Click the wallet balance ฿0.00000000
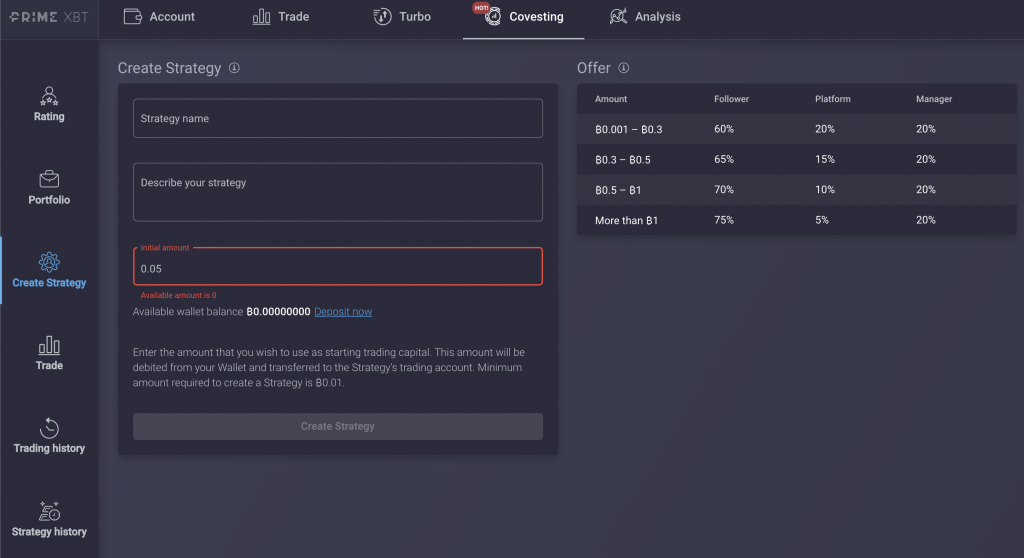This screenshot has width=1024, height=558. [278, 312]
